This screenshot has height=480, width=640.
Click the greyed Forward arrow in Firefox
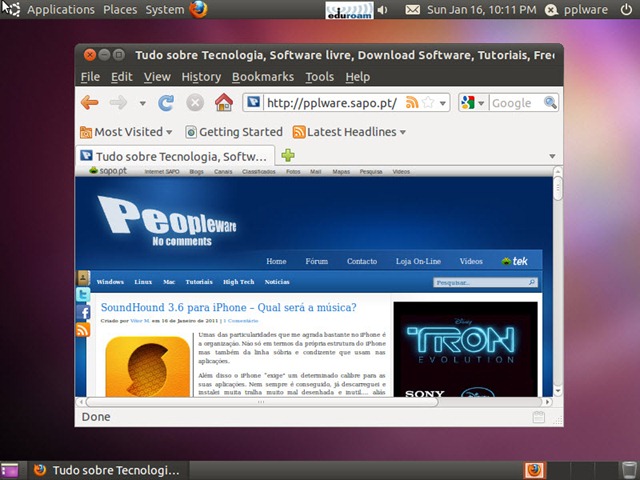(x=118, y=102)
